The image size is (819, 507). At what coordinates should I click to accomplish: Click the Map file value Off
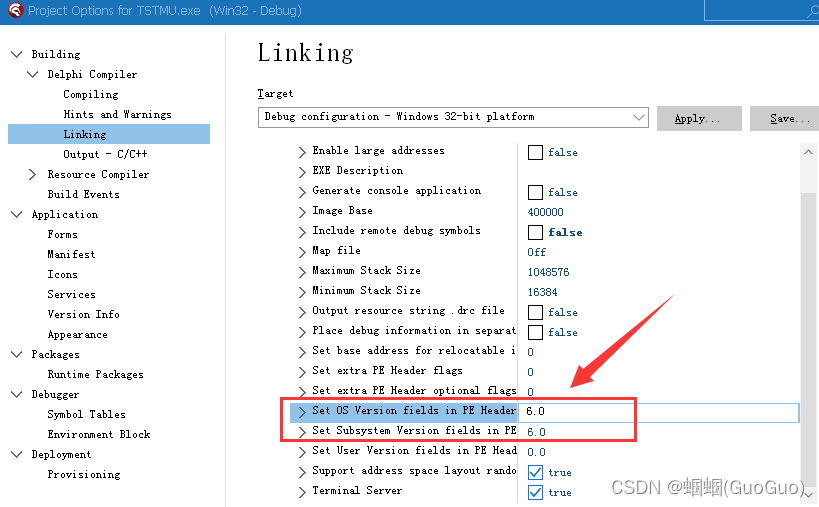pyautogui.click(x=536, y=252)
